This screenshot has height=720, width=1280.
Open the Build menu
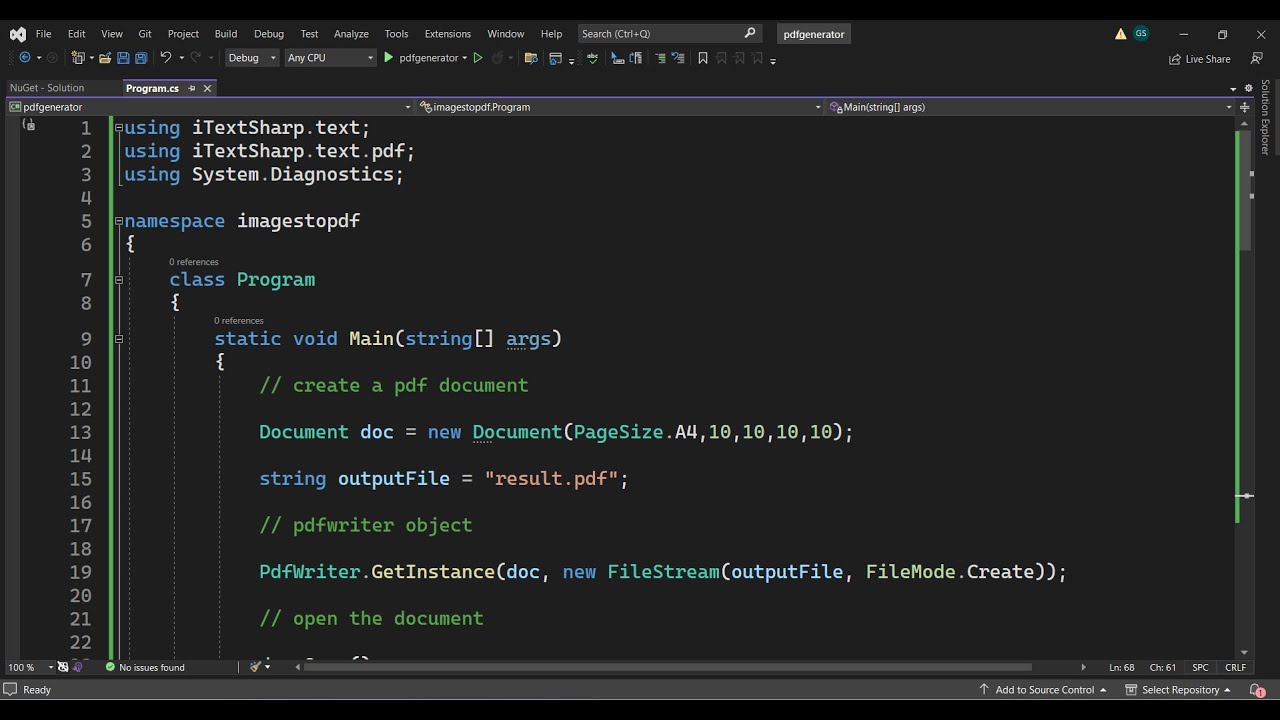pyautogui.click(x=226, y=34)
